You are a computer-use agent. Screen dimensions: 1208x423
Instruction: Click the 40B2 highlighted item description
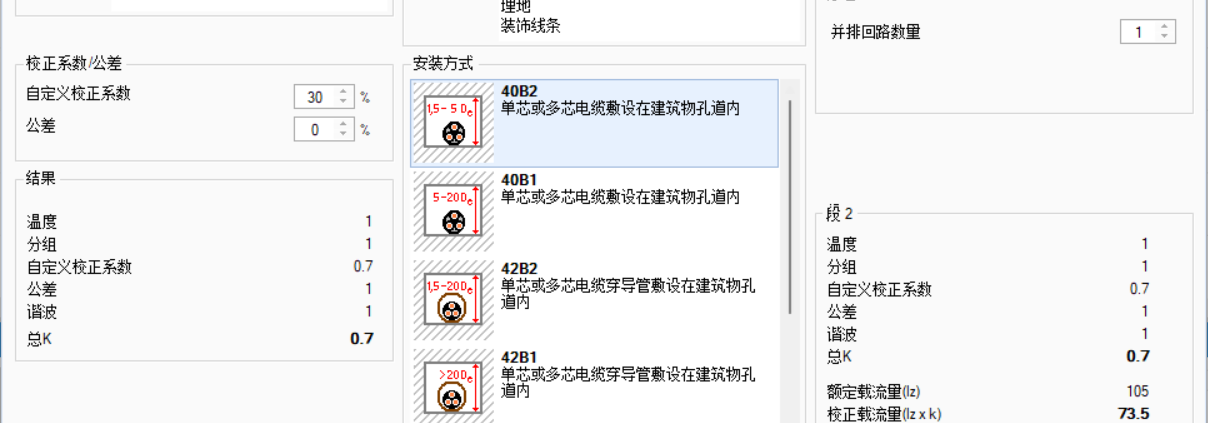pyautogui.click(x=620, y=107)
